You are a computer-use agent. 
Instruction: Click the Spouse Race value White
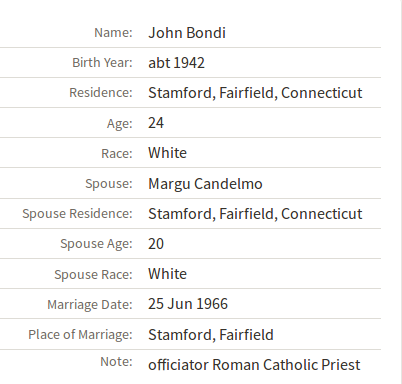click(167, 274)
